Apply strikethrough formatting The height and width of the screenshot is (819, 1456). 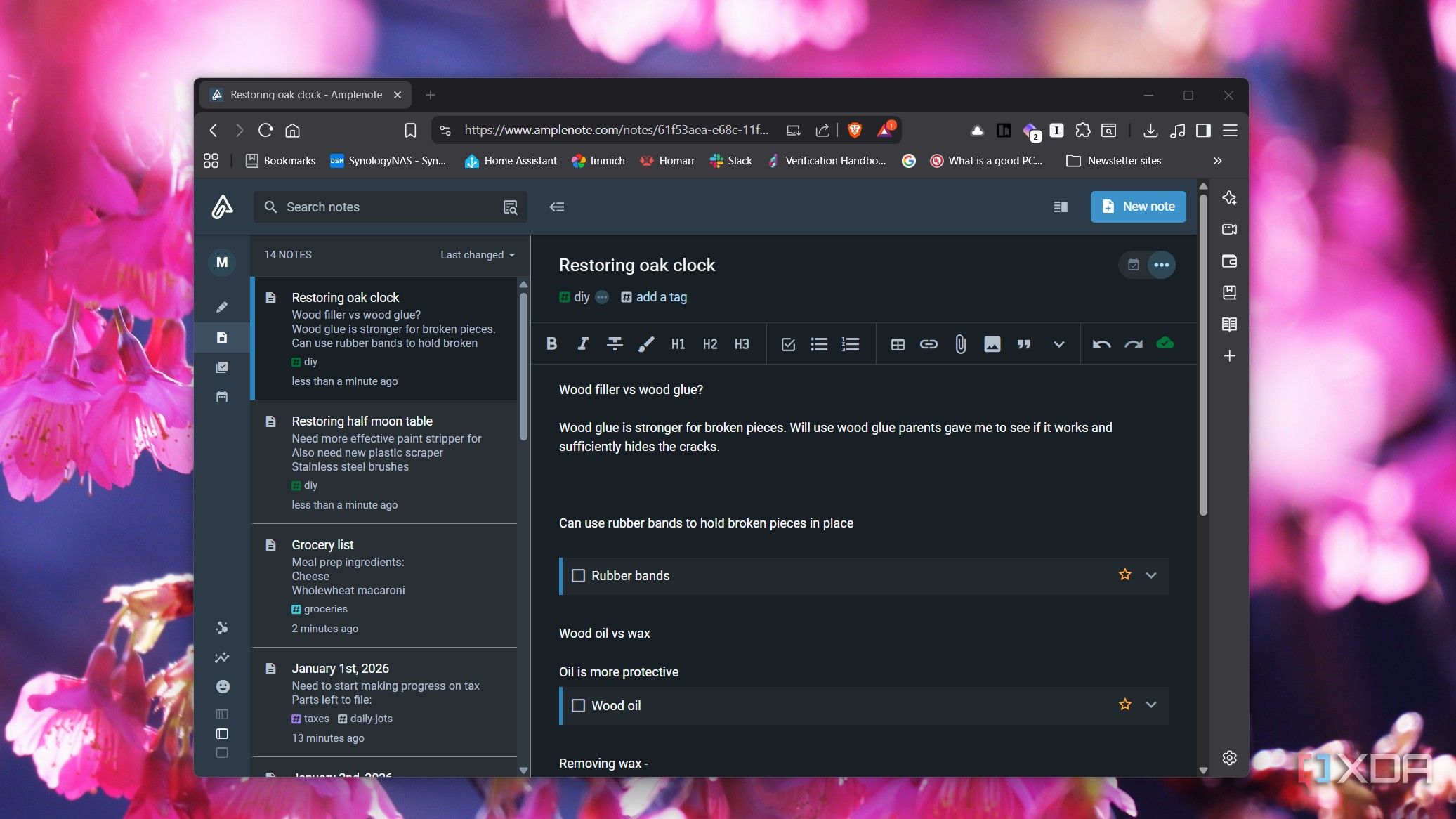pyautogui.click(x=615, y=344)
